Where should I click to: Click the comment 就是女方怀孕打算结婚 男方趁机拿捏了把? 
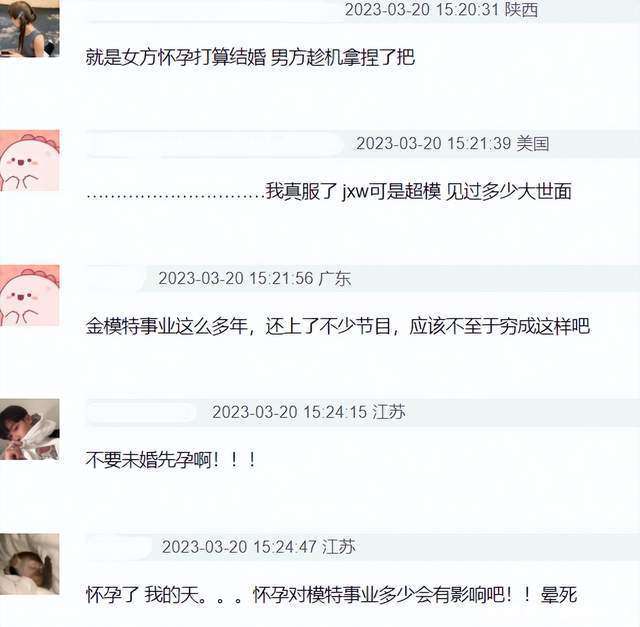pos(250,57)
